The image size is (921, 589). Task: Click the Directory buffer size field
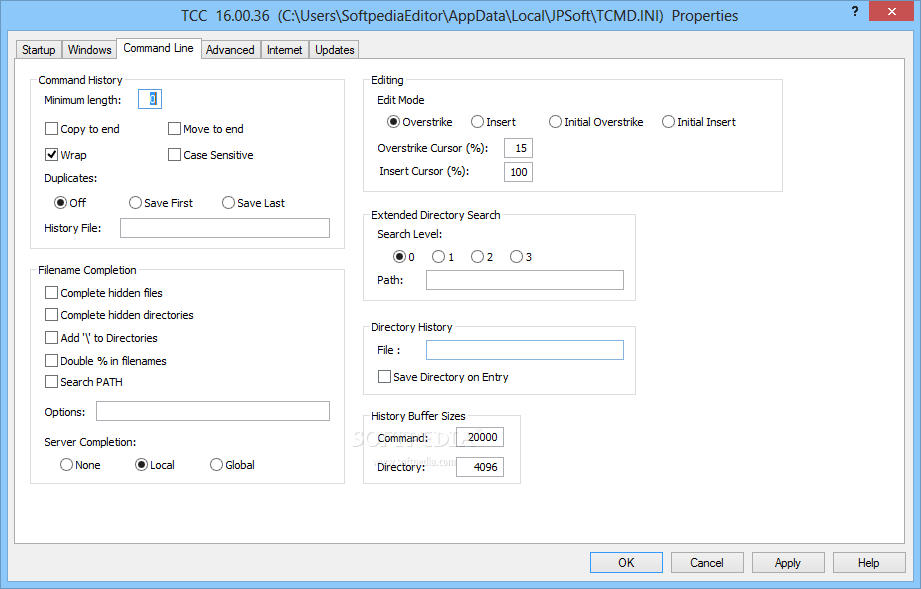[480, 467]
